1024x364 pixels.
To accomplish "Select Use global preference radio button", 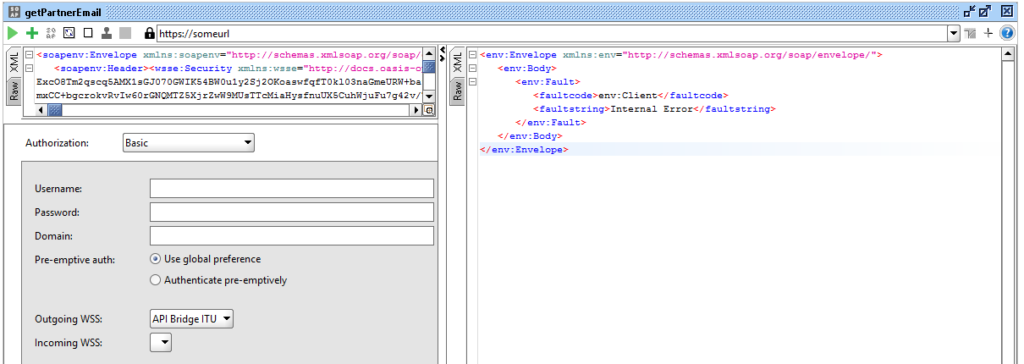I will tap(155, 259).
